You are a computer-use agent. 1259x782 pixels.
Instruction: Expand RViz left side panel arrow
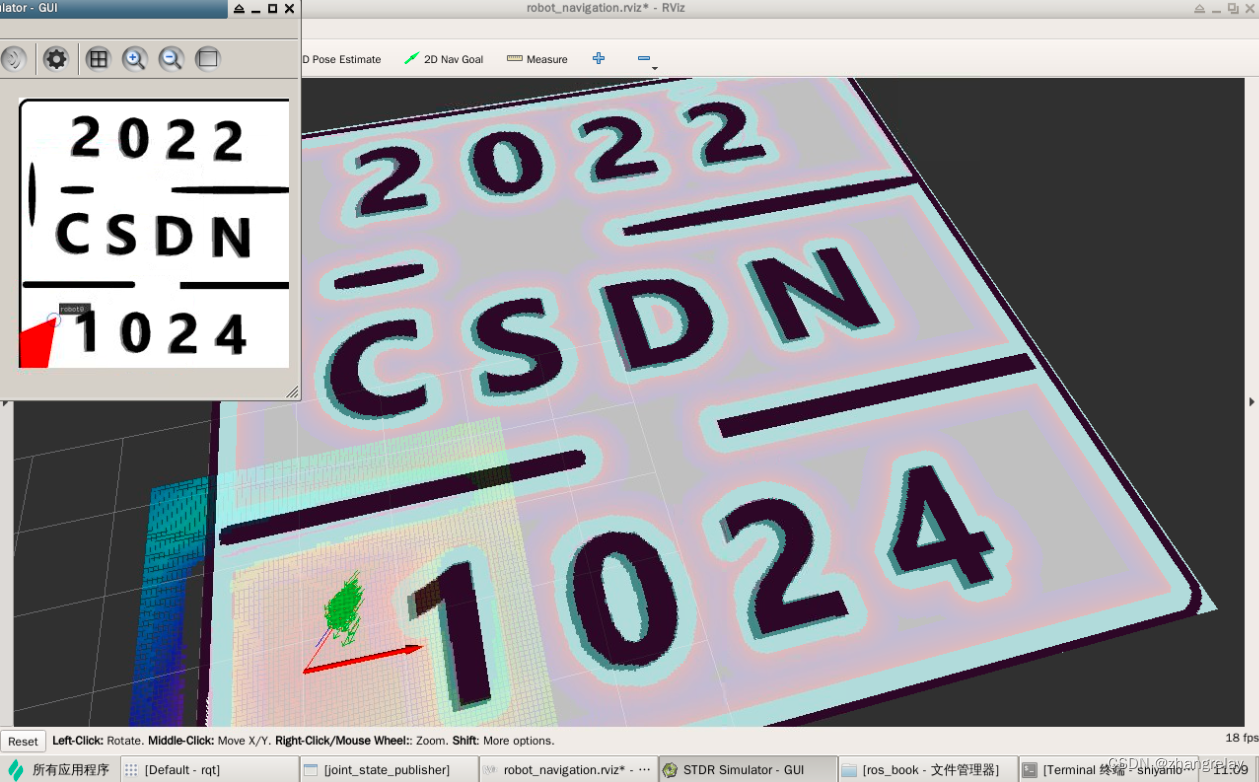click(x=4, y=402)
